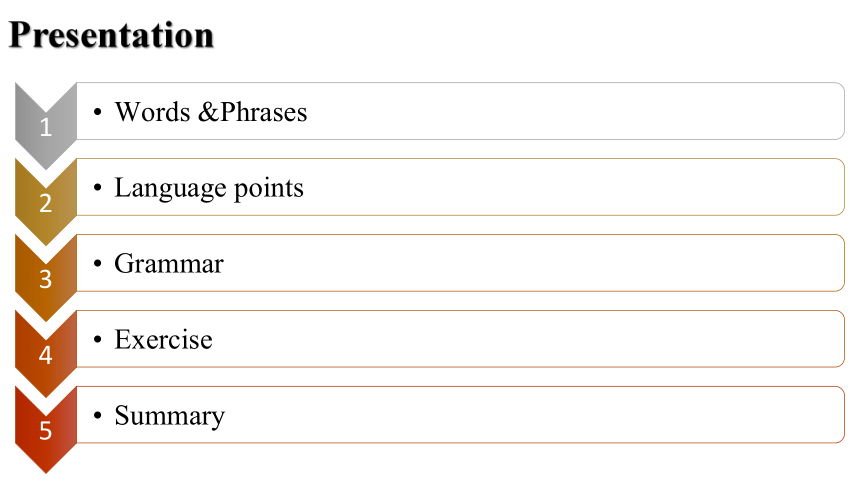Click the bullet before Exercise
The width and height of the screenshot is (860, 484).
(98, 340)
